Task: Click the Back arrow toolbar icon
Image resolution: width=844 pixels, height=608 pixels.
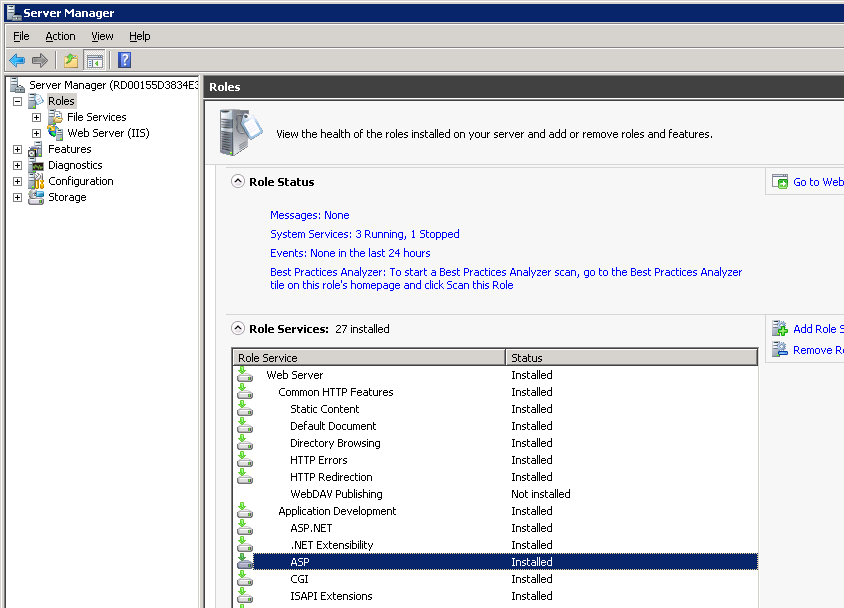Action: (17, 60)
